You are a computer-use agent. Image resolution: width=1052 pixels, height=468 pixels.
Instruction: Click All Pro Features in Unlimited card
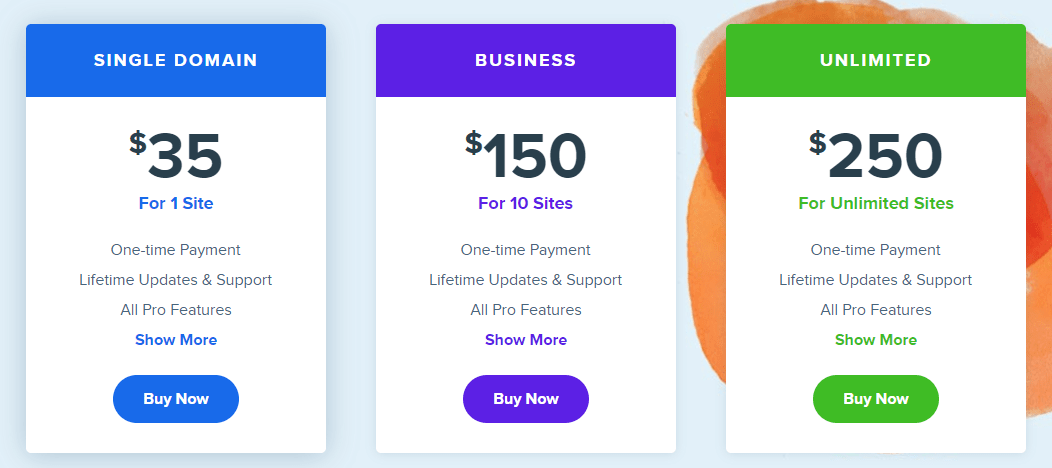(x=876, y=310)
